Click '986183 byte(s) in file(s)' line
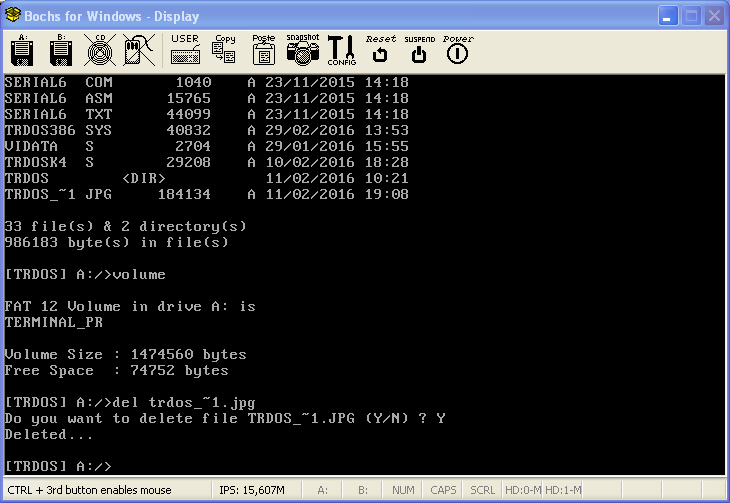Screen dimensions: 730x503 (116, 243)
